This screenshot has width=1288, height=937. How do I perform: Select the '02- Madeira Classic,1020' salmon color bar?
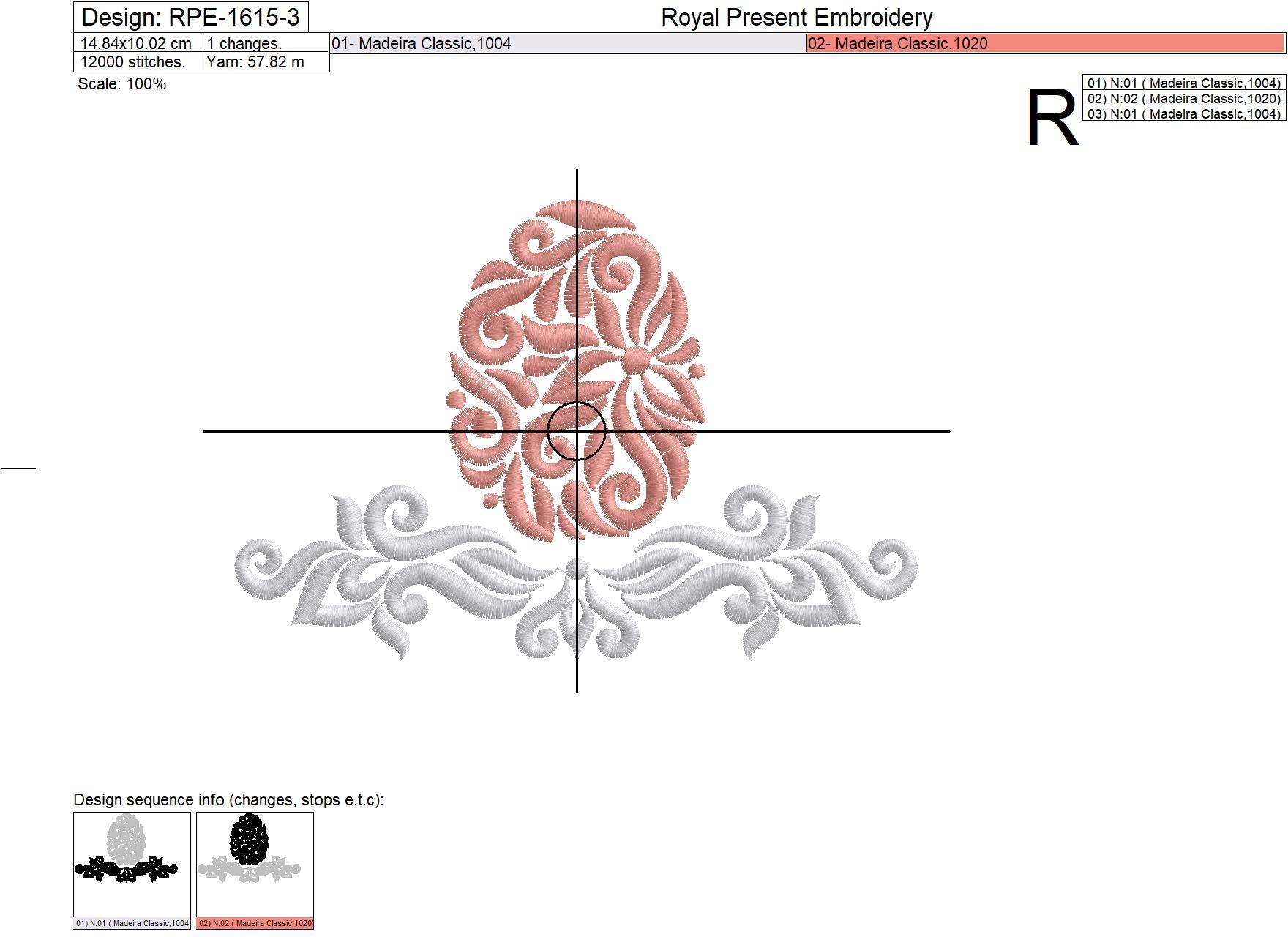(x=1046, y=43)
